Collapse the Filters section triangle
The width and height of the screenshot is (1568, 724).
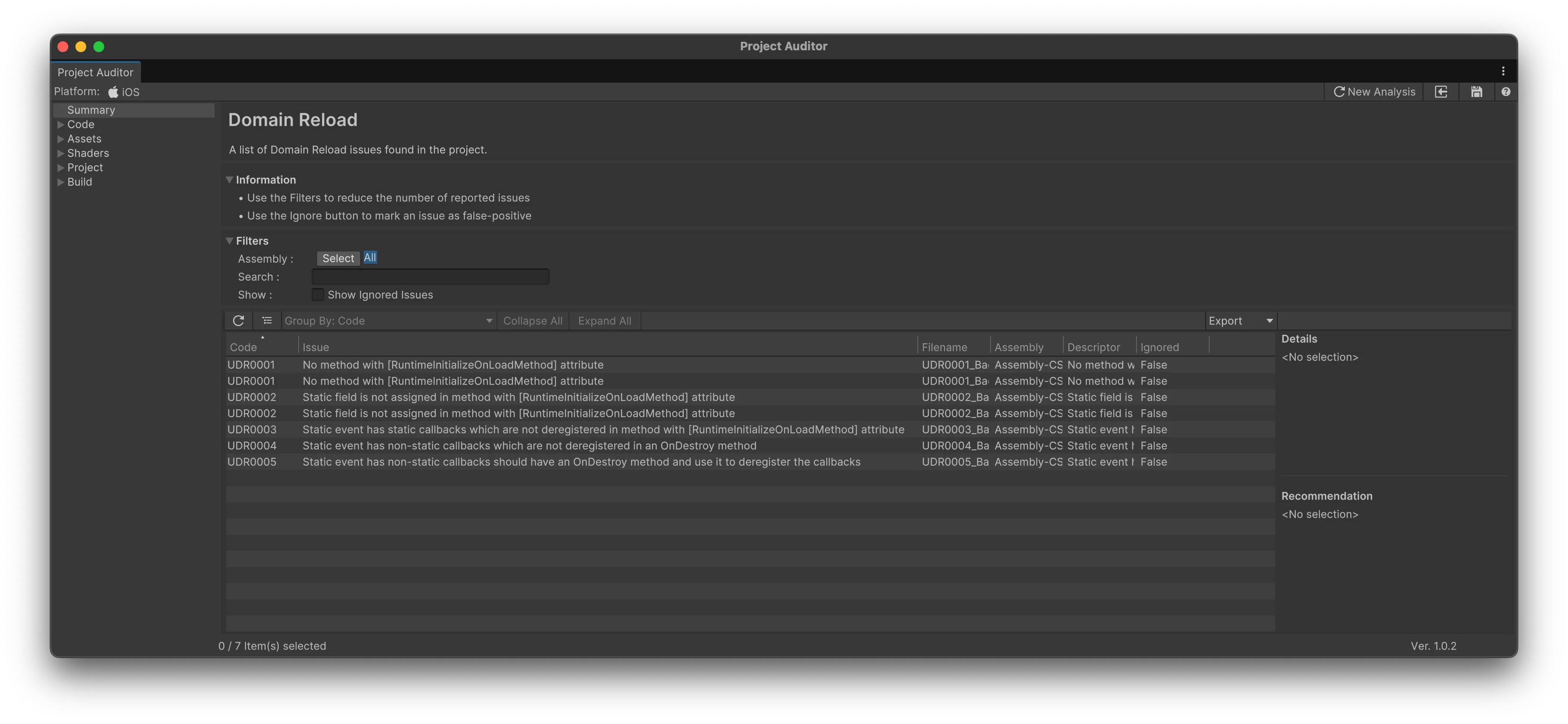click(x=229, y=241)
